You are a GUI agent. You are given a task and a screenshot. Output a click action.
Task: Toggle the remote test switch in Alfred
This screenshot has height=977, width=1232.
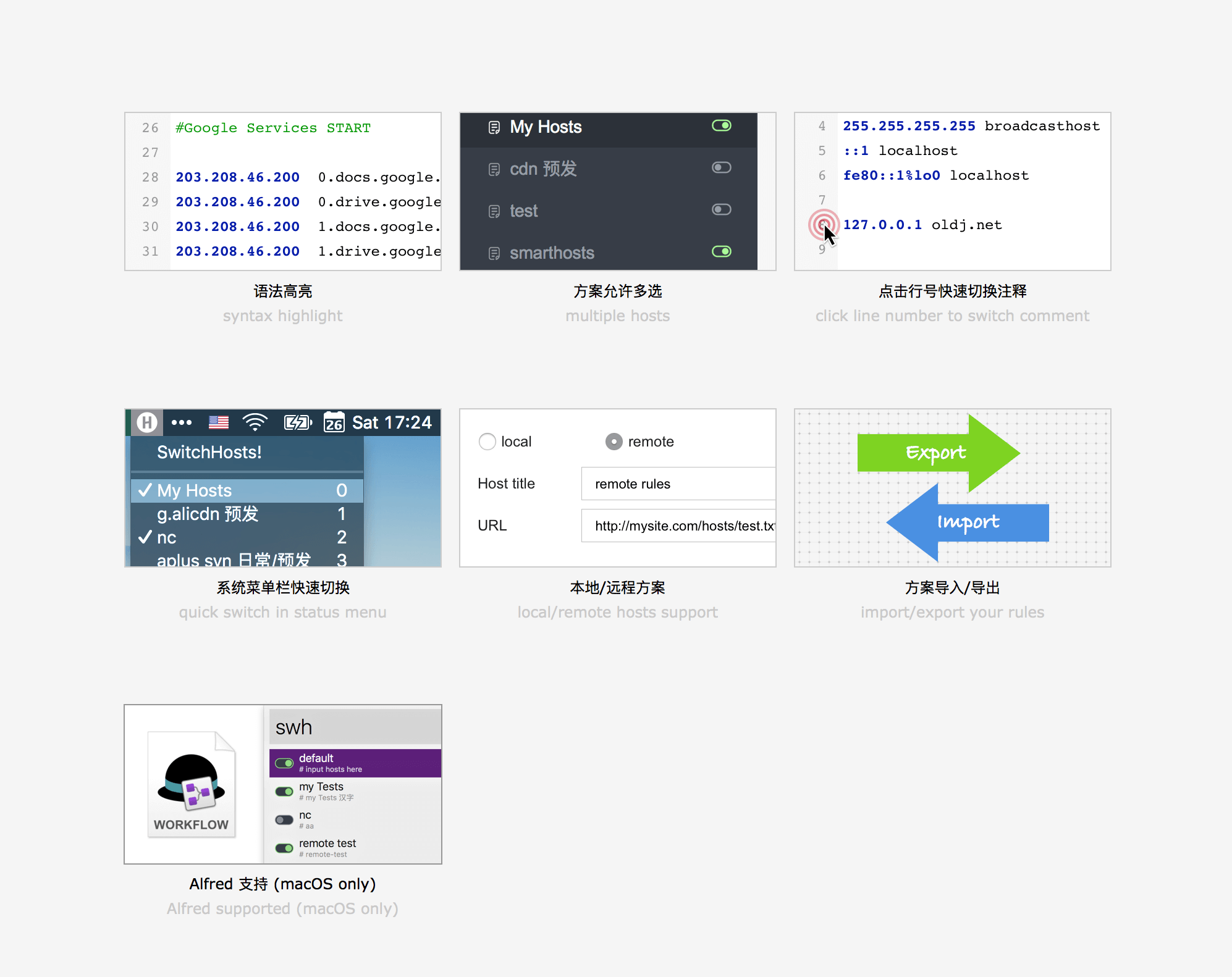[x=284, y=849]
